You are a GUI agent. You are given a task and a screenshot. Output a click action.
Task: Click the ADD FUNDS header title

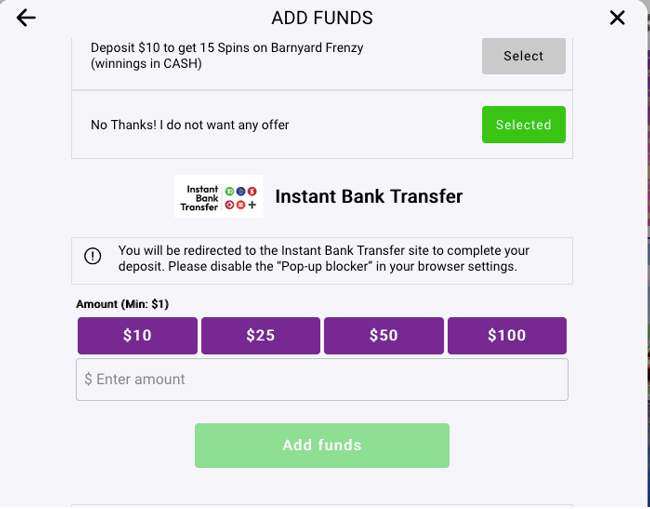pyautogui.click(x=322, y=18)
